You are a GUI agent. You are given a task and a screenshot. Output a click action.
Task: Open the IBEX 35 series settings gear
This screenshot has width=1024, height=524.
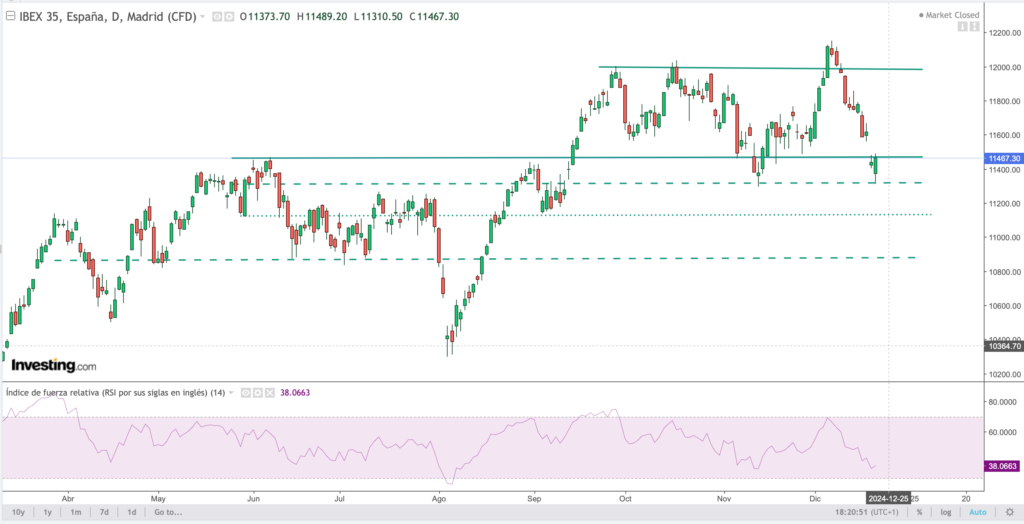pyautogui.click(x=229, y=17)
